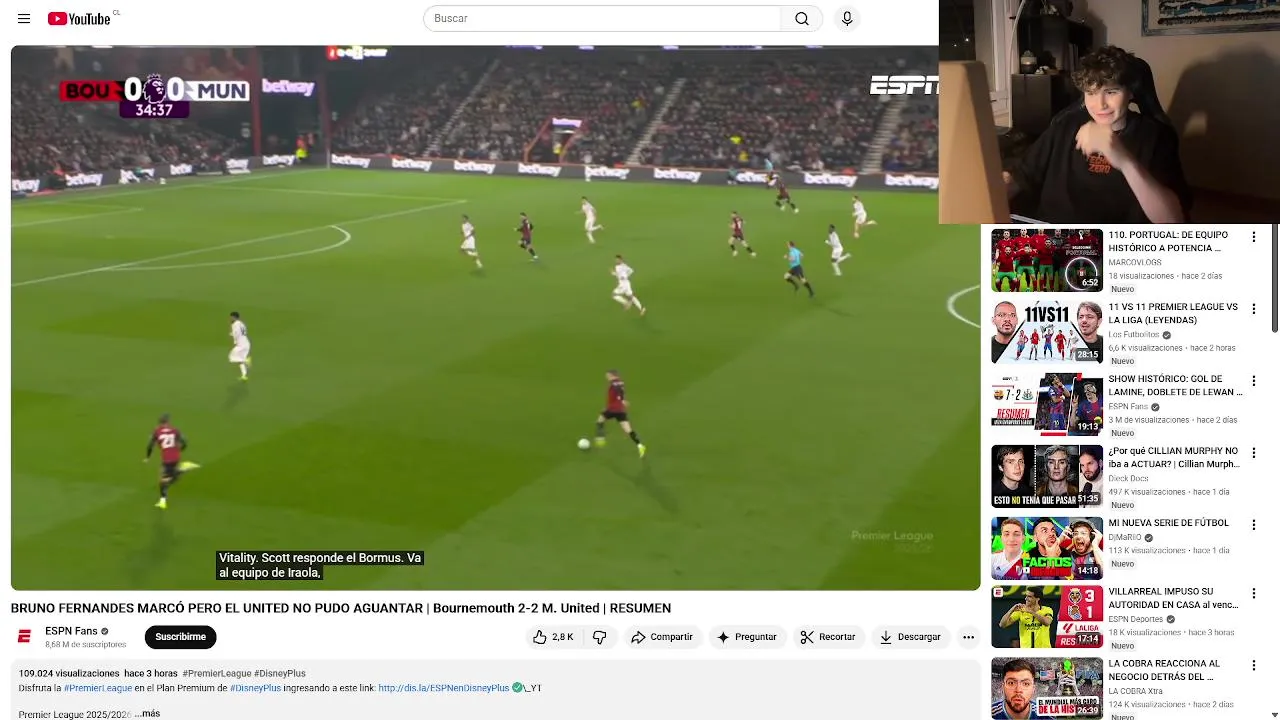The width and height of the screenshot is (1280, 720).
Task: Click the 109.024 visualizaciones text
Action: 69,674
